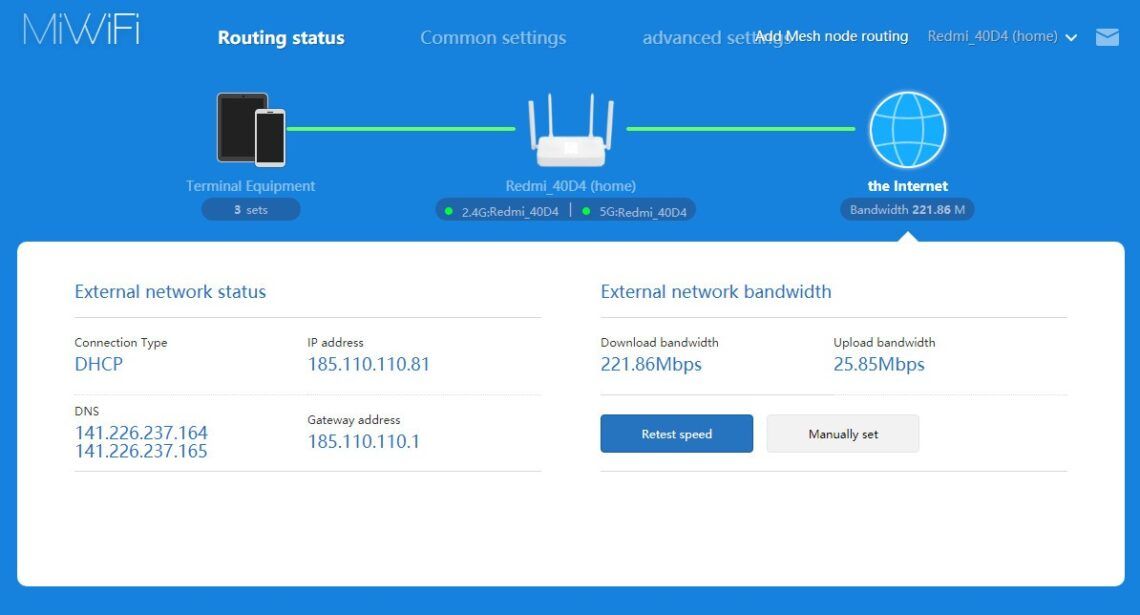Image resolution: width=1140 pixels, height=615 pixels.
Task: Click the Manually set button
Action: pos(842,433)
